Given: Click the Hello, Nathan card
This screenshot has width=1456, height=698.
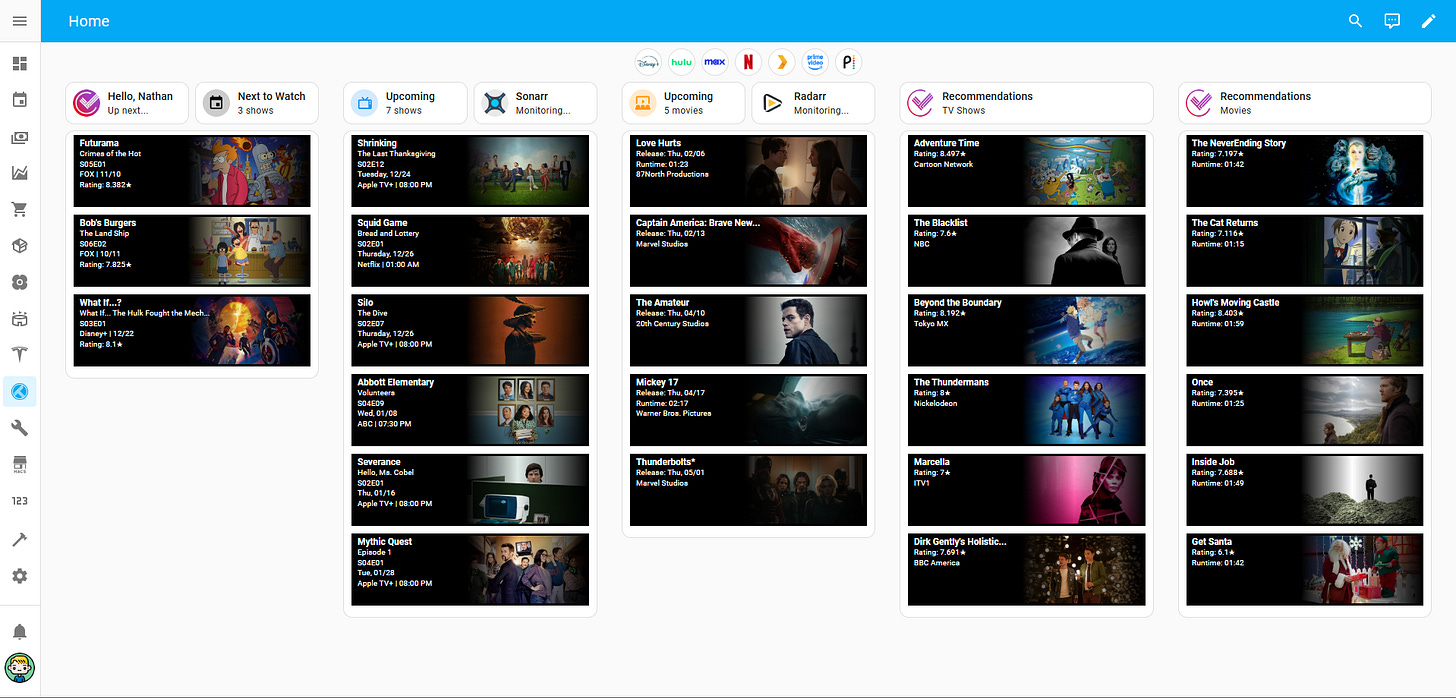Looking at the screenshot, I should click(127, 103).
